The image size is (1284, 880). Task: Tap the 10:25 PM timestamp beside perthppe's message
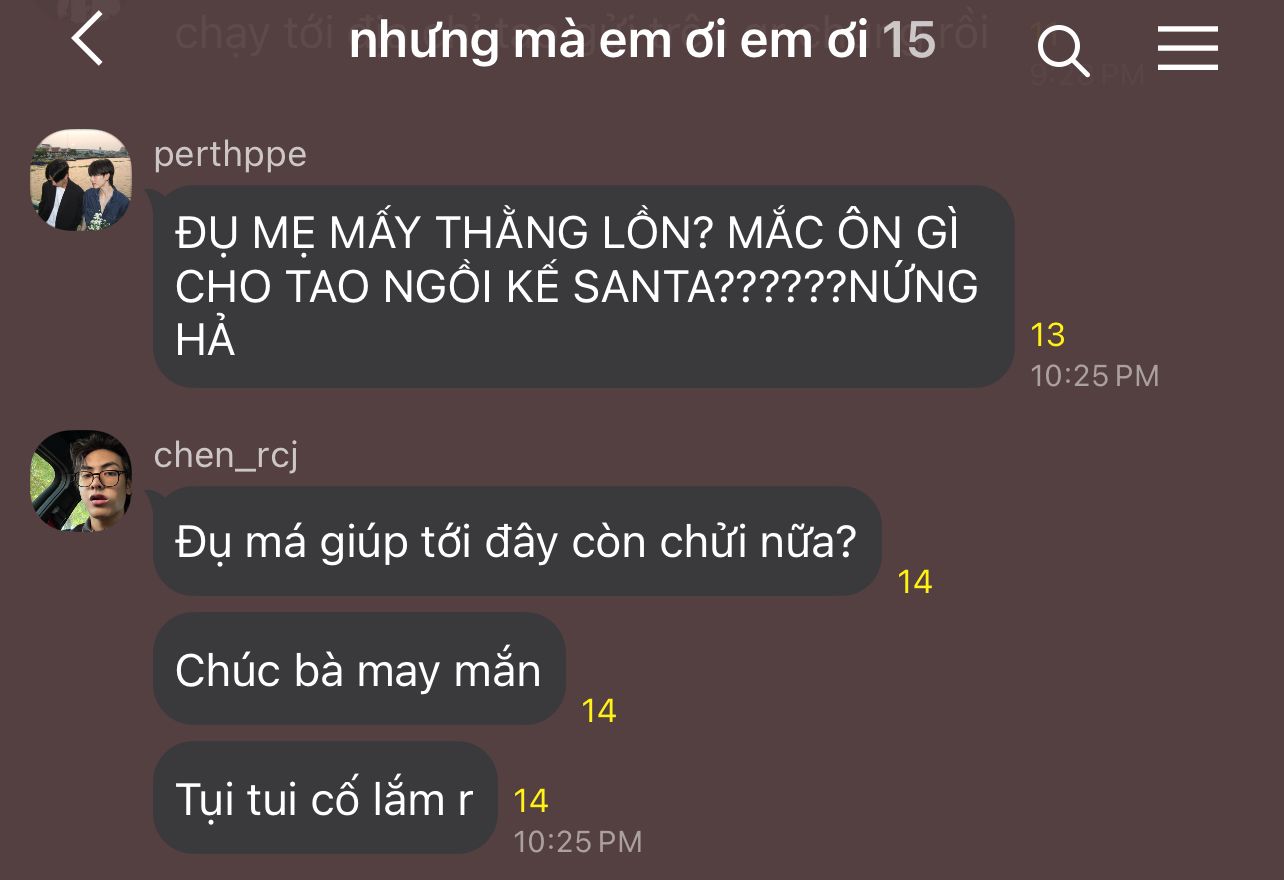coord(1095,376)
